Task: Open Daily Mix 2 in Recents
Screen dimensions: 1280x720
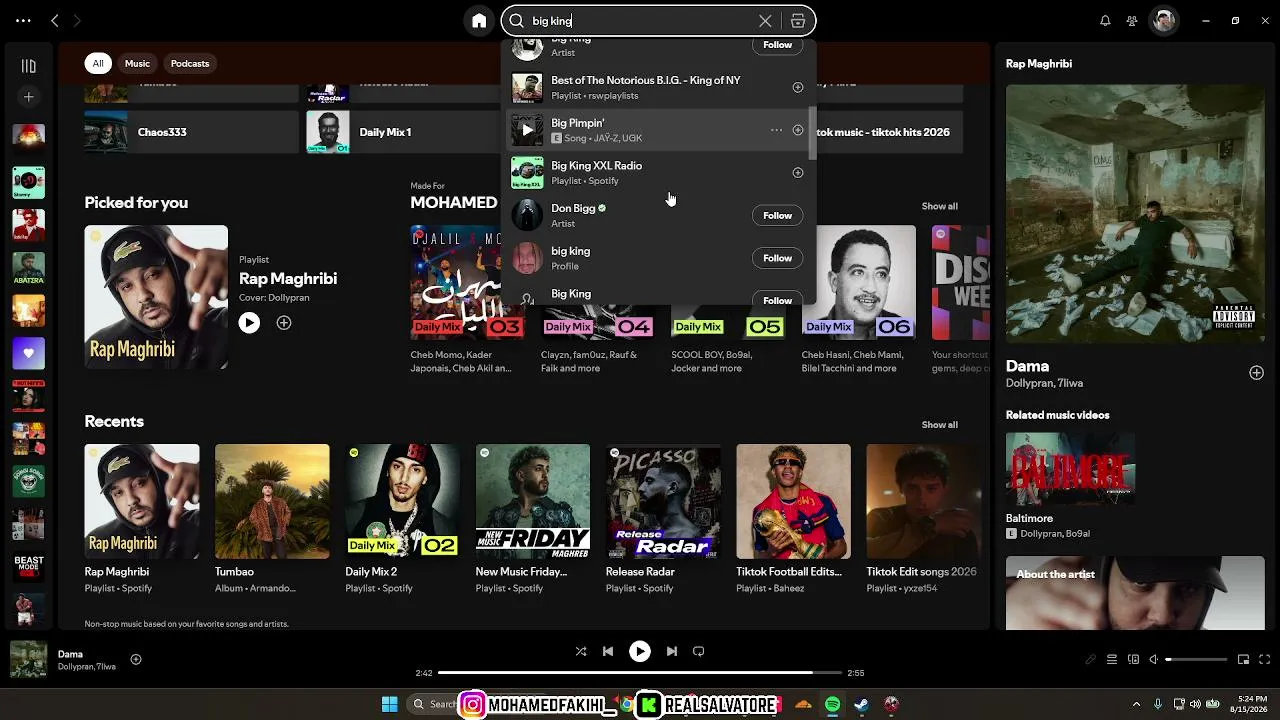Action: coord(402,502)
